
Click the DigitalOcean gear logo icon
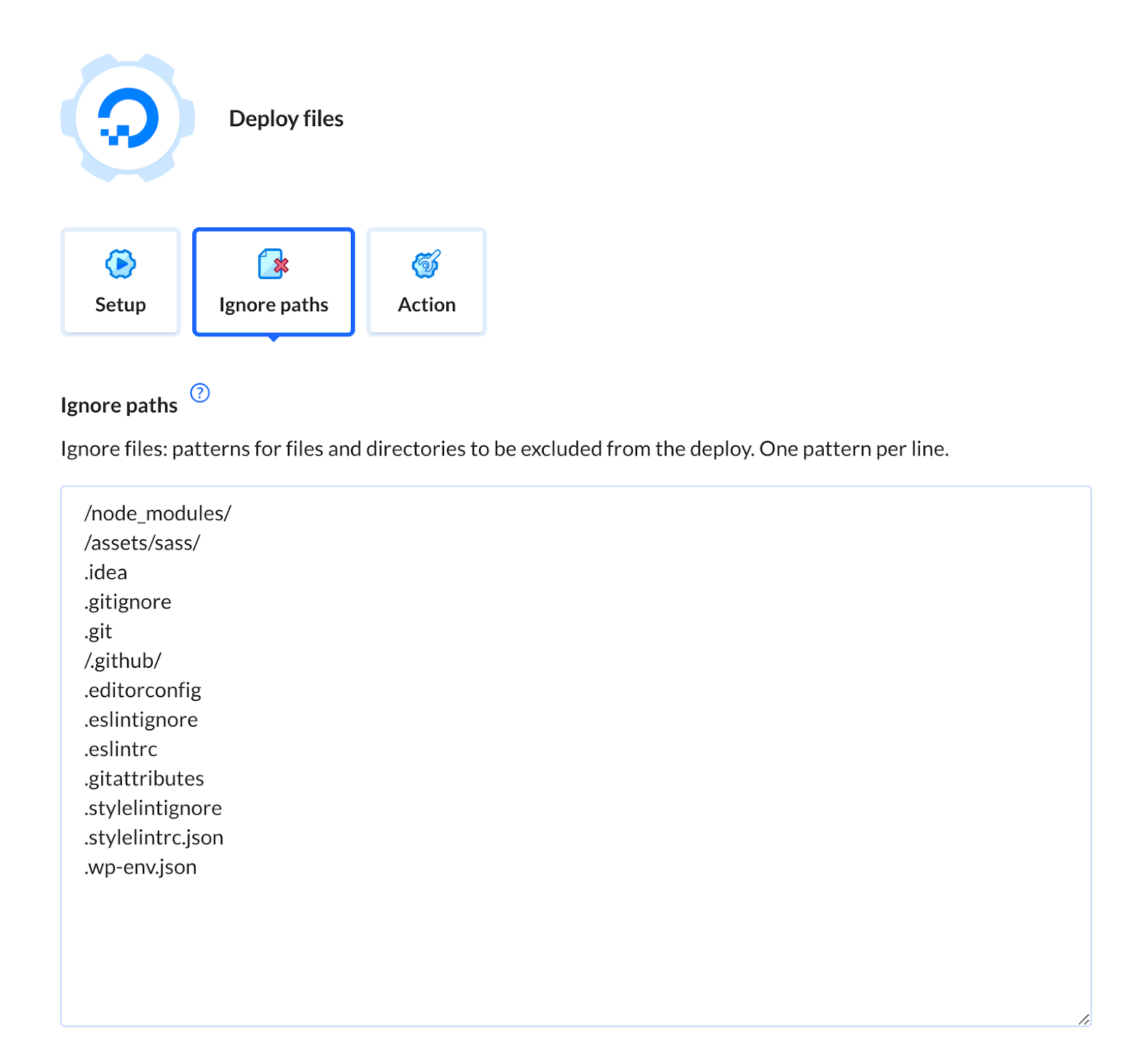[x=128, y=118]
